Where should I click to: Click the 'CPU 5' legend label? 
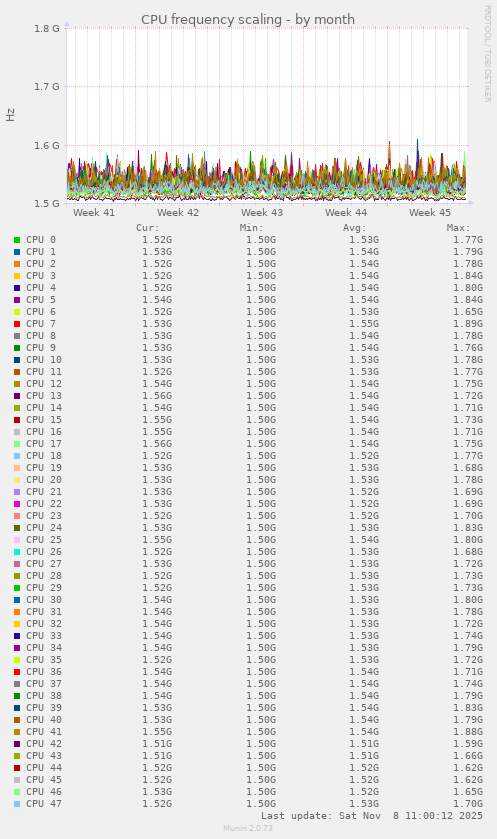click(x=41, y=300)
